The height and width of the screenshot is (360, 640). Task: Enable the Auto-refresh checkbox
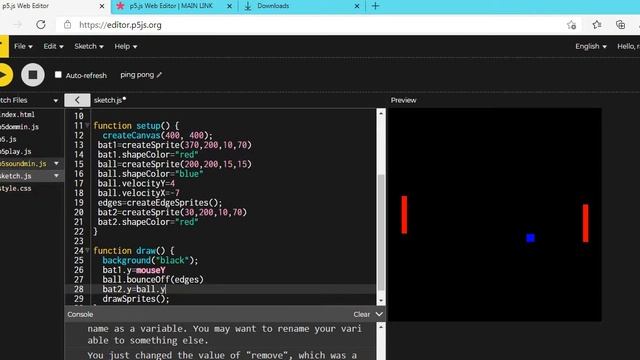[x=58, y=75]
